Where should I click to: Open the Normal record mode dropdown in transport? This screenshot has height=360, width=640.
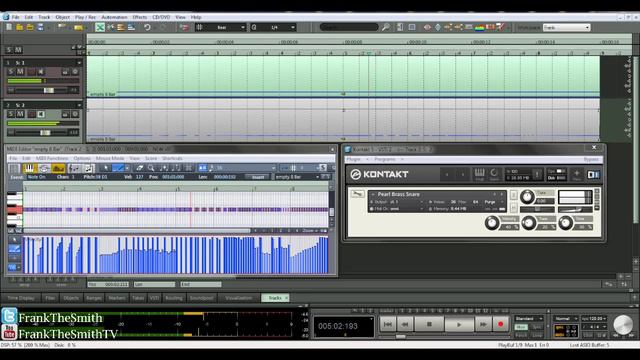coord(565,318)
